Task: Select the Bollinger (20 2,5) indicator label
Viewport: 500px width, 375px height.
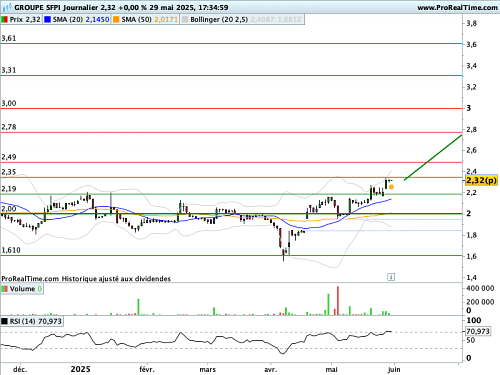Action: pos(219,20)
